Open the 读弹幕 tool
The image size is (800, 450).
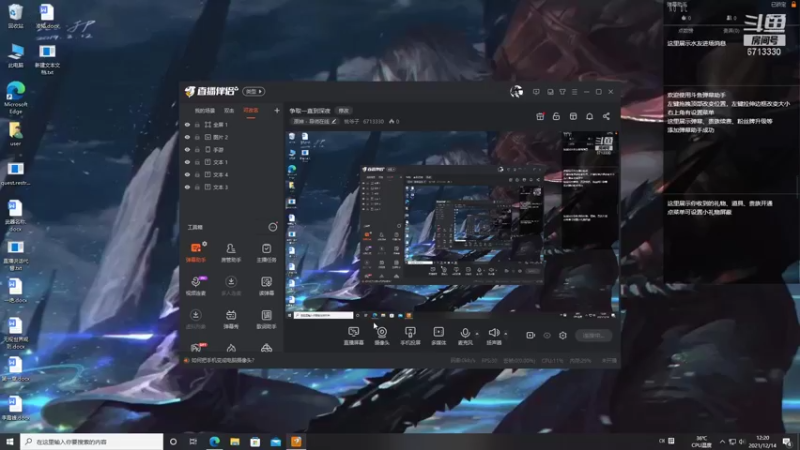[266, 286]
